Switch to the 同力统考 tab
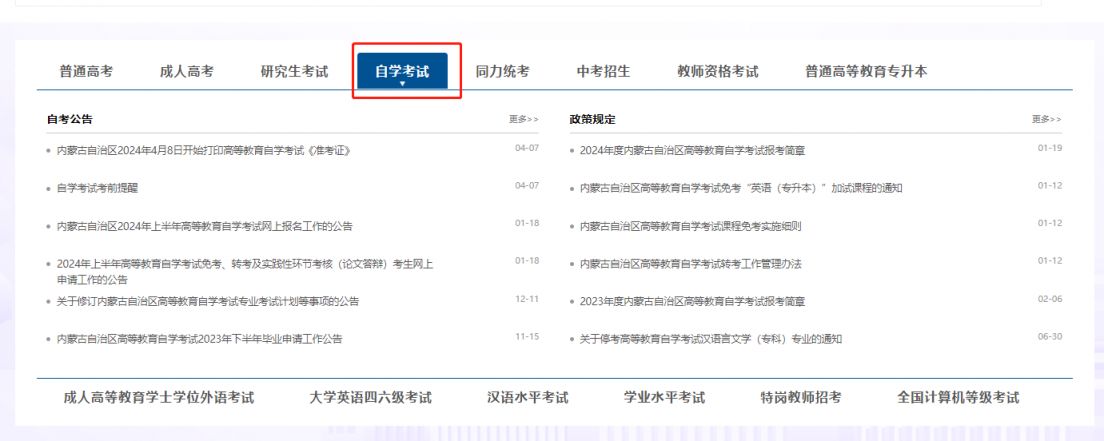Image resolution: width=1104 pixels, height=441 pixels. click(x=502, y=71)
